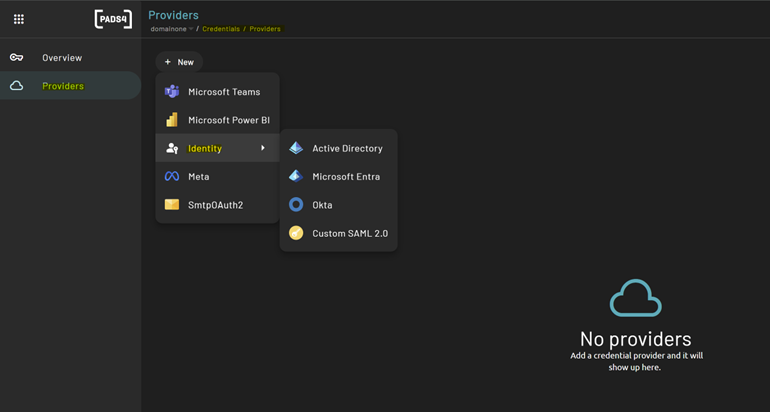Click the Meta infinity logo icon
770x412 pixels.
(172, 176)
